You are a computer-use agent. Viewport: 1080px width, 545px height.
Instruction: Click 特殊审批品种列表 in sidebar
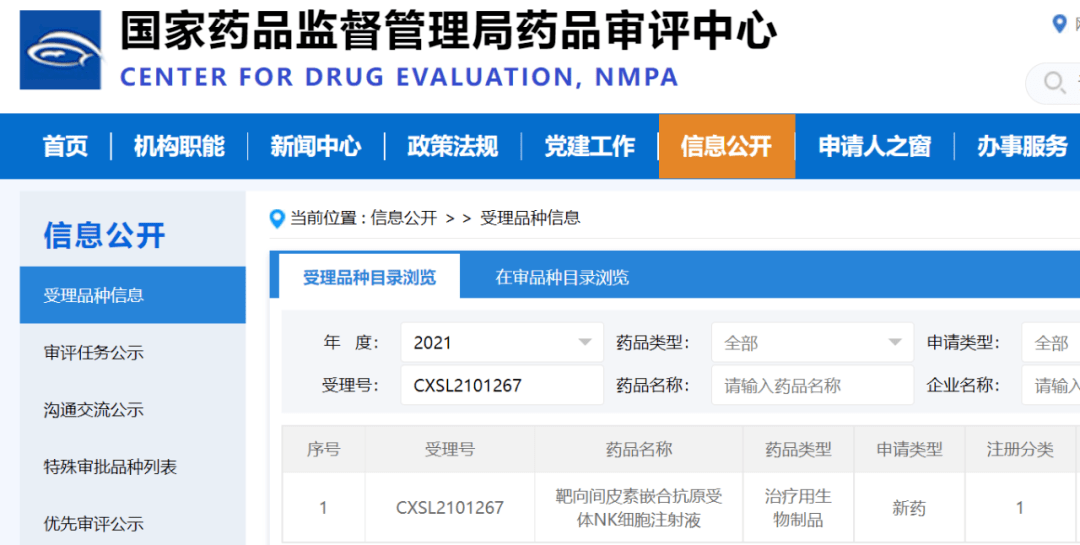110,467
